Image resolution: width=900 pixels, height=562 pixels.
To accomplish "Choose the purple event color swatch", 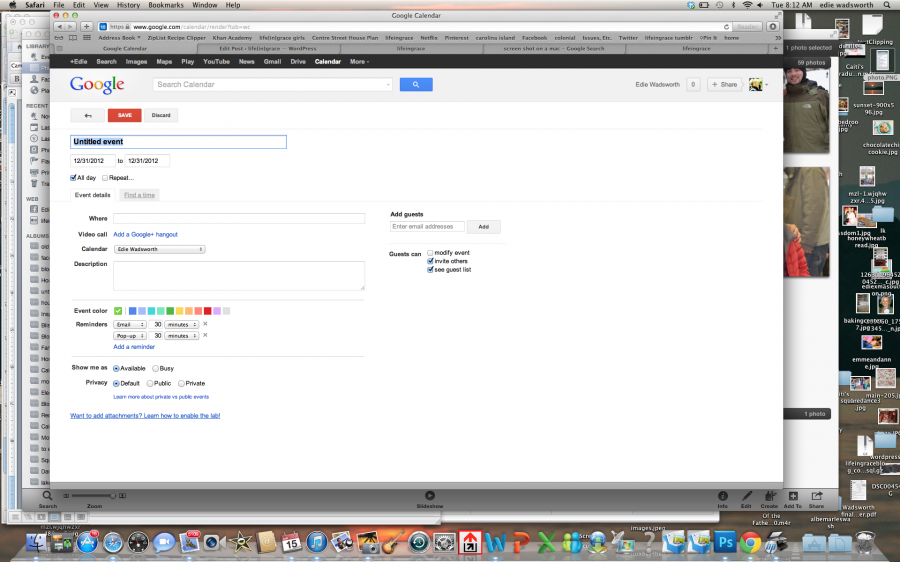I will [x=217, y=311].
